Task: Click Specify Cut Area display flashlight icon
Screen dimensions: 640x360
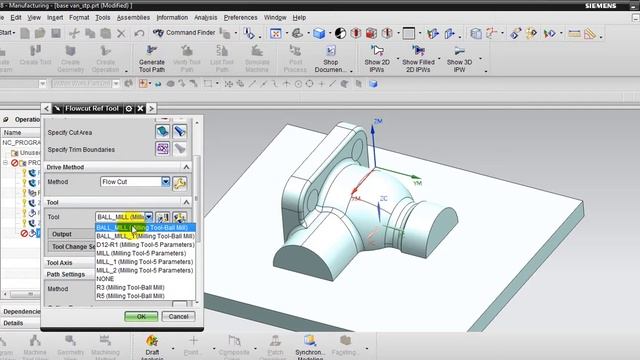Action: 180,131
